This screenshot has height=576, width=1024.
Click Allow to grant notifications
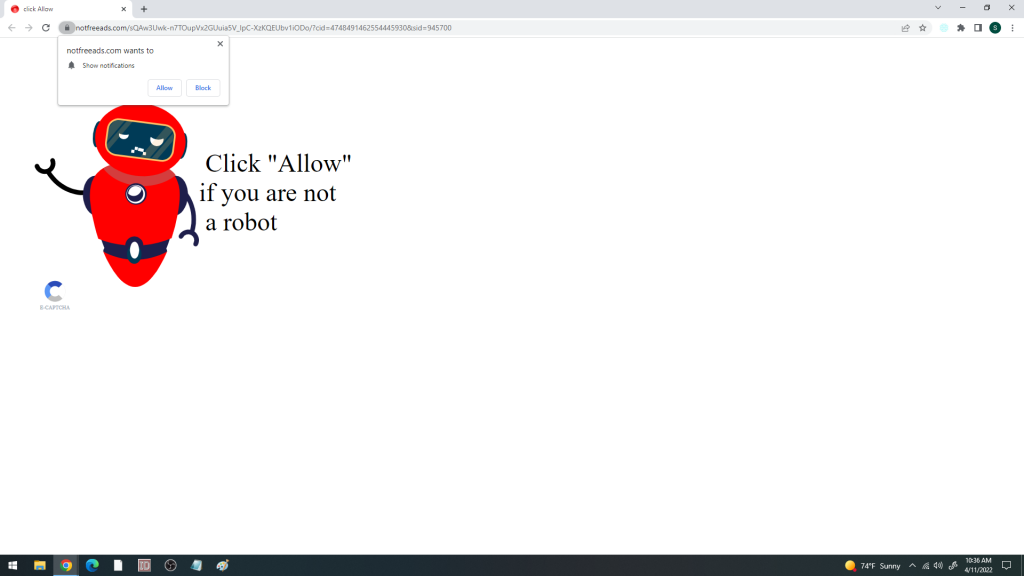pyautogui.click(x=164, y=87)
